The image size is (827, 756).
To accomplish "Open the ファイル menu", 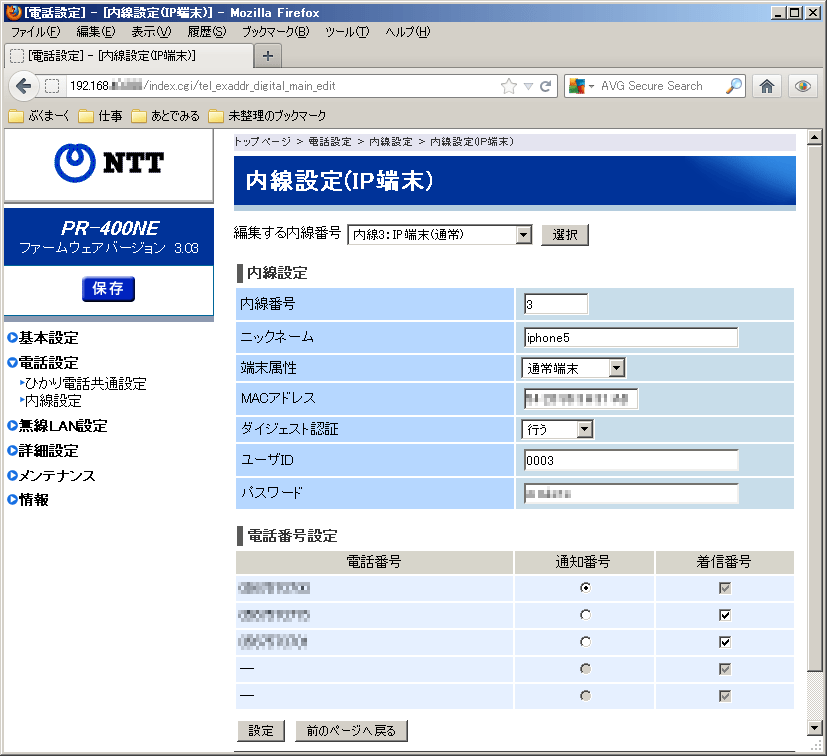I will coord(36,32).
